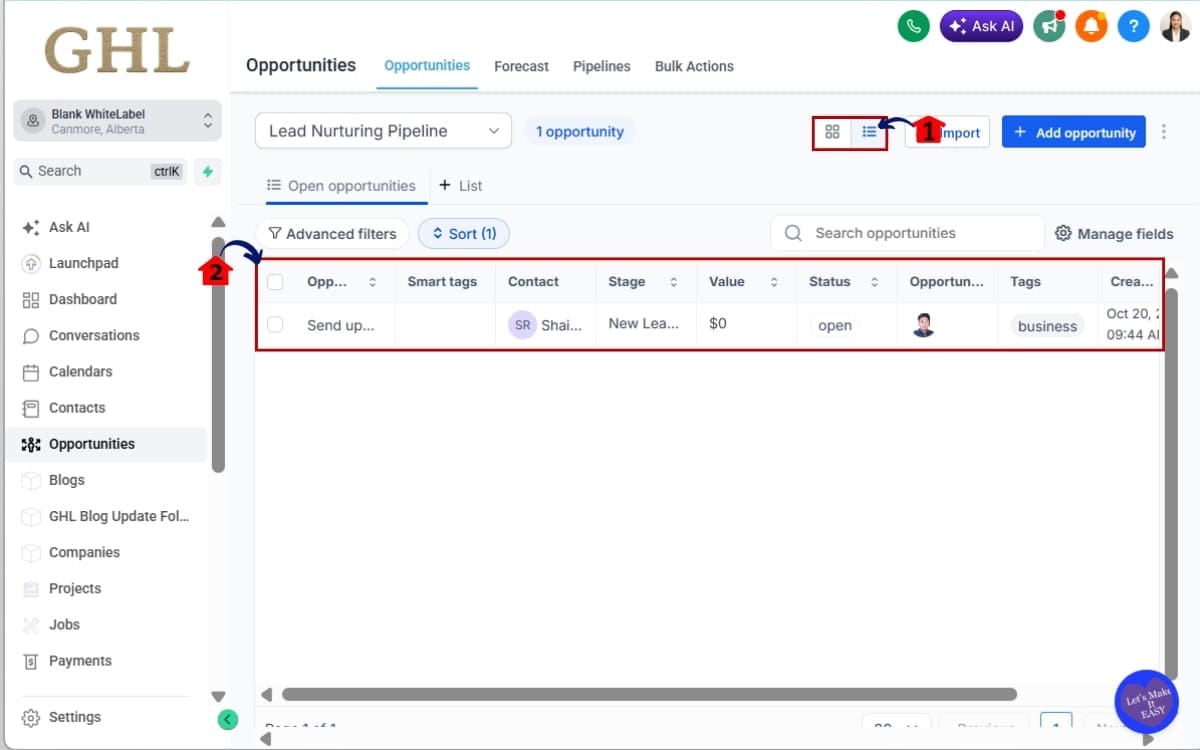Open Conversations from sidebar
The image size is (1200, 750).
(x=94, y=335)
